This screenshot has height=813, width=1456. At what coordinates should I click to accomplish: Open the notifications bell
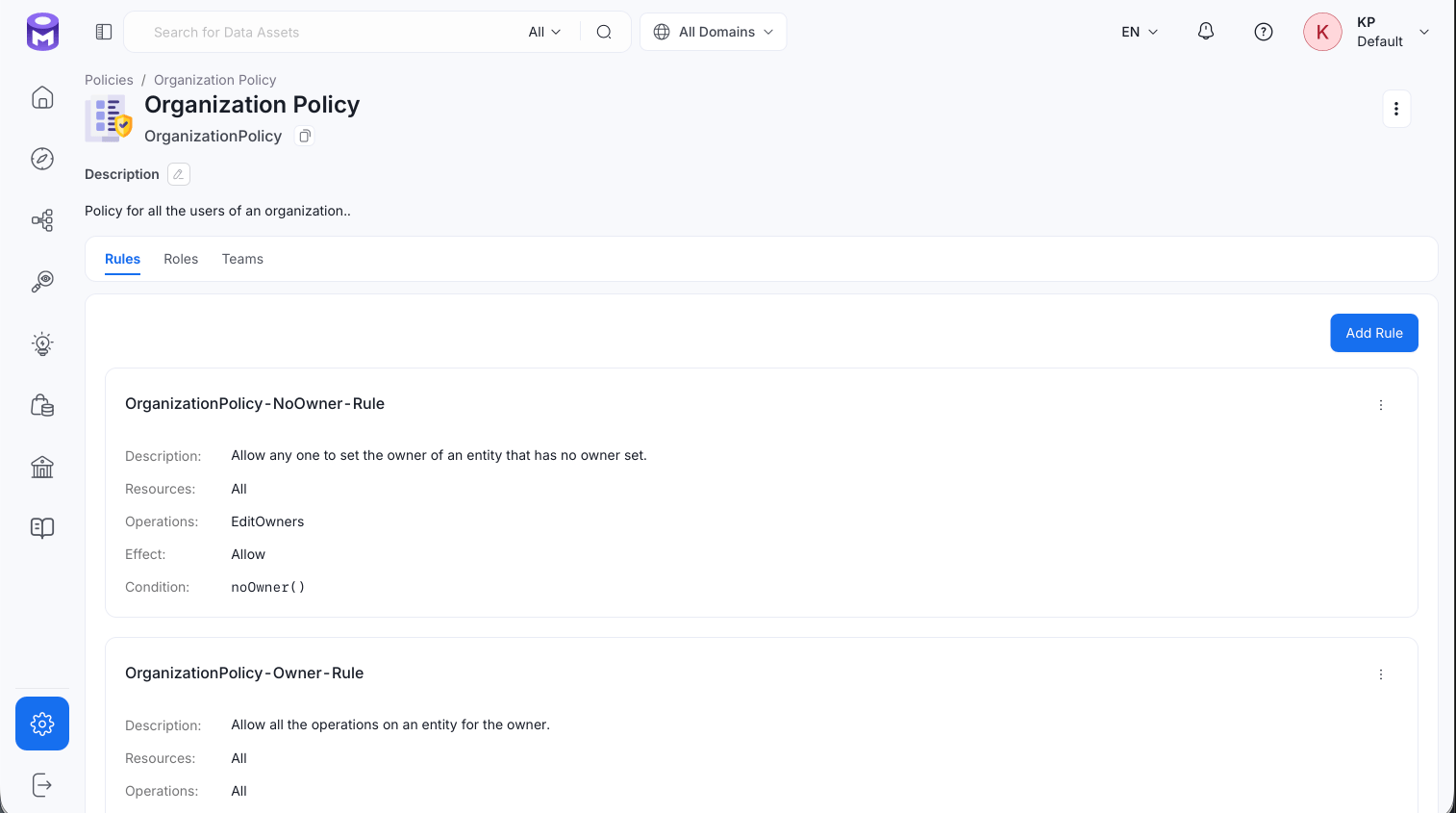tap(1206, 32)
